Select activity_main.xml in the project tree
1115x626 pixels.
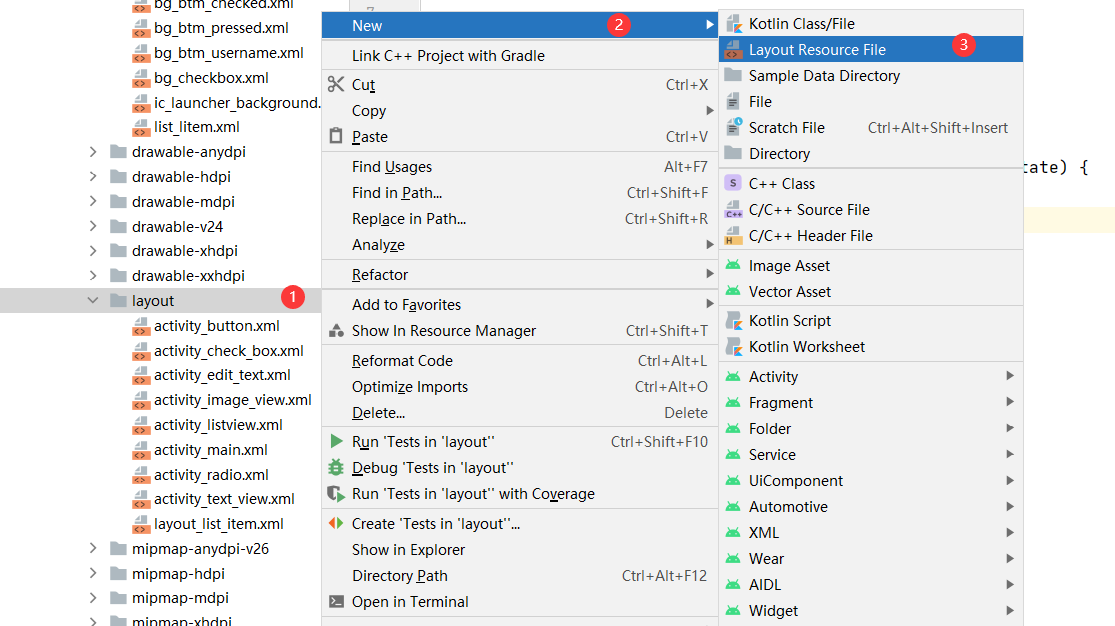(x=210, y=450)
